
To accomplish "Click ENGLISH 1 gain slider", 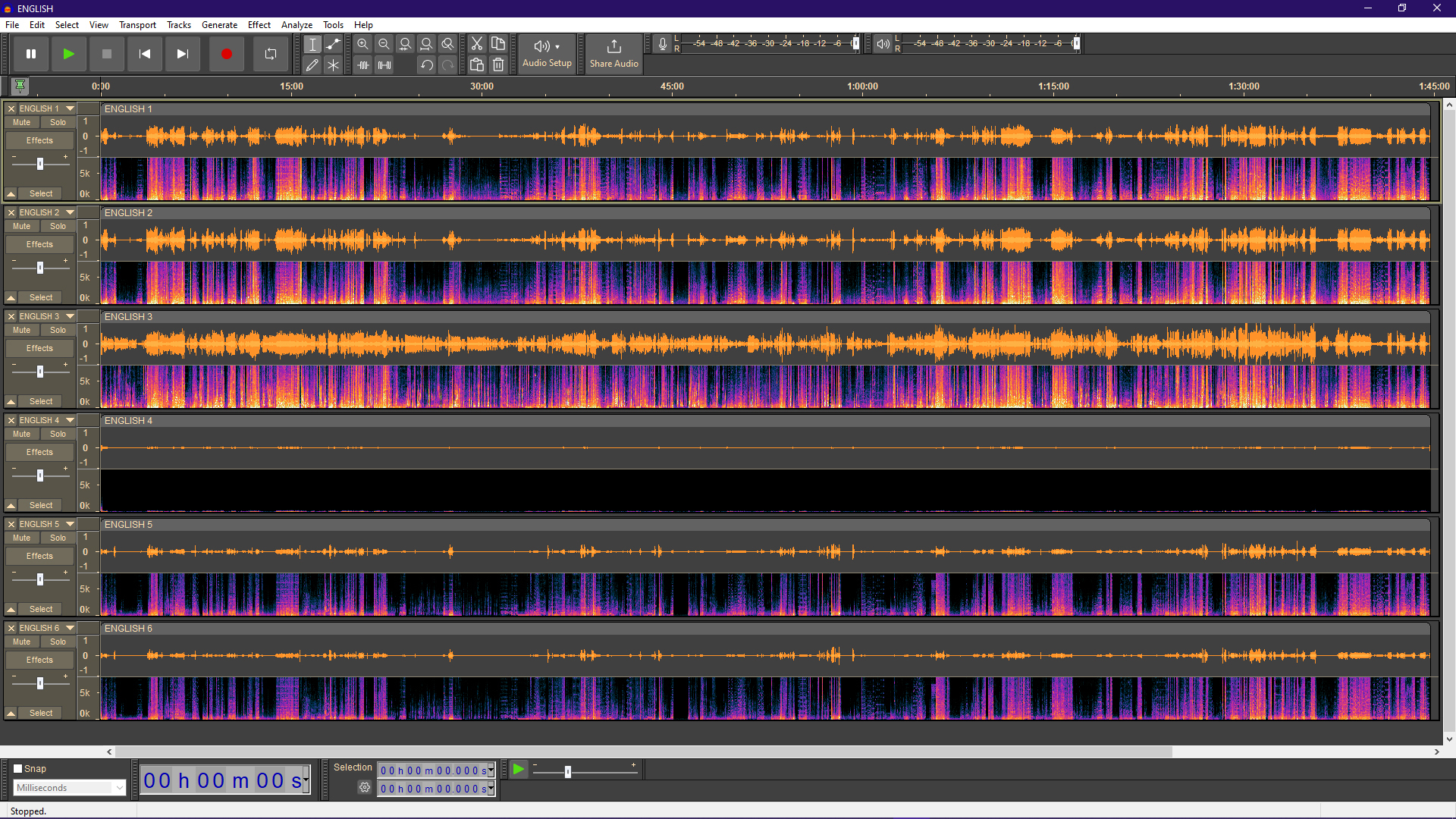I will (40, 163).
